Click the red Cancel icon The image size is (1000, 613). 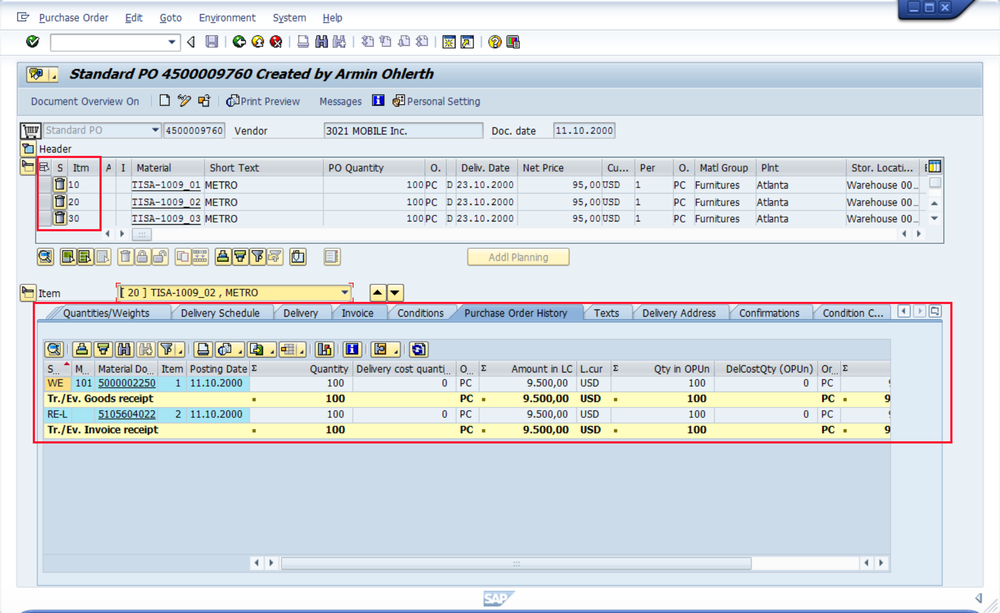[x=276, y=41]
